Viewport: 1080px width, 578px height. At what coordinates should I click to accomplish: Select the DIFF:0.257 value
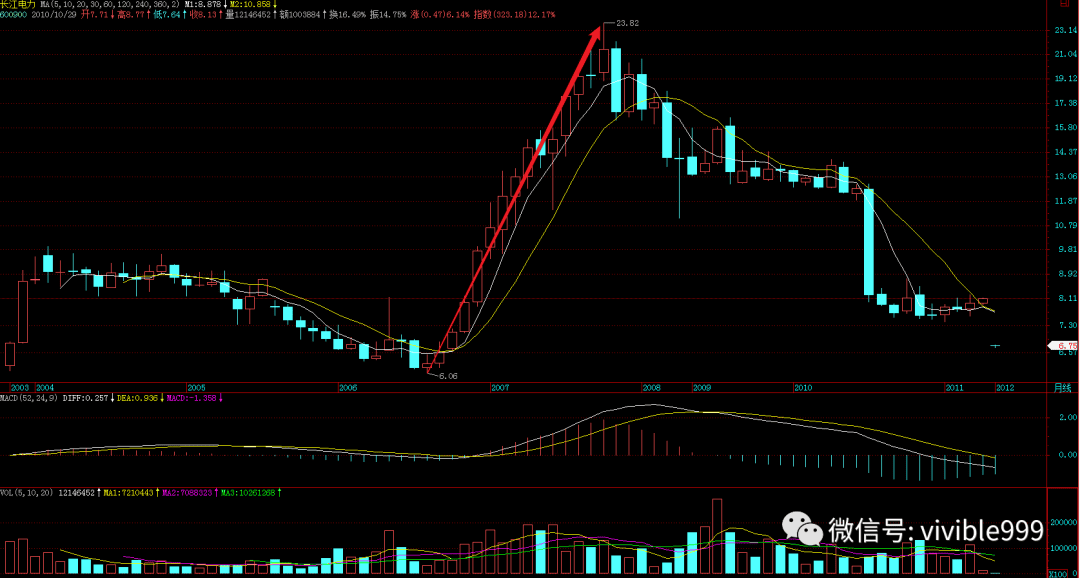[x=85, y=398]
